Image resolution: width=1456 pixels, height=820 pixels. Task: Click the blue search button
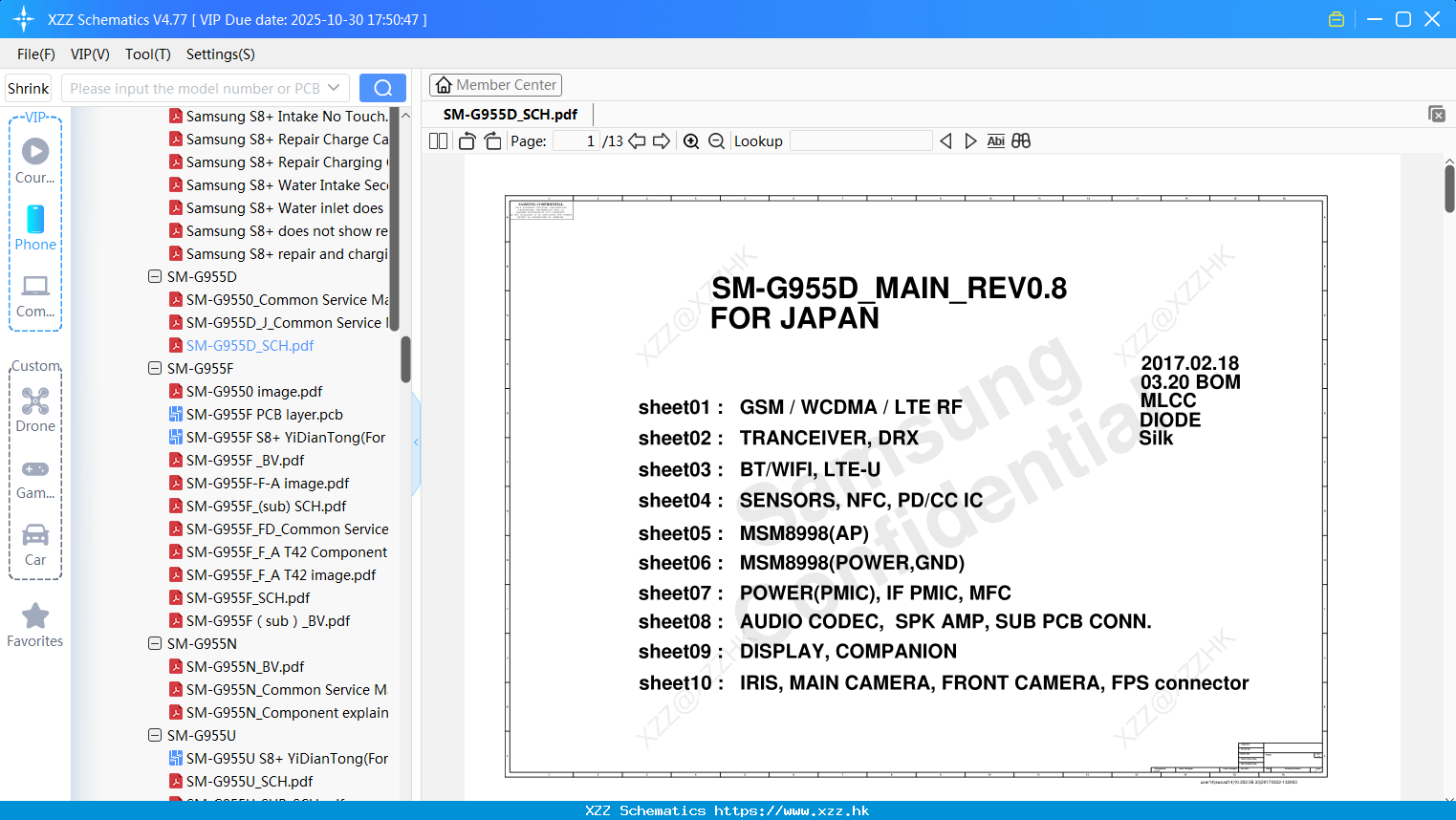(382, 88)
